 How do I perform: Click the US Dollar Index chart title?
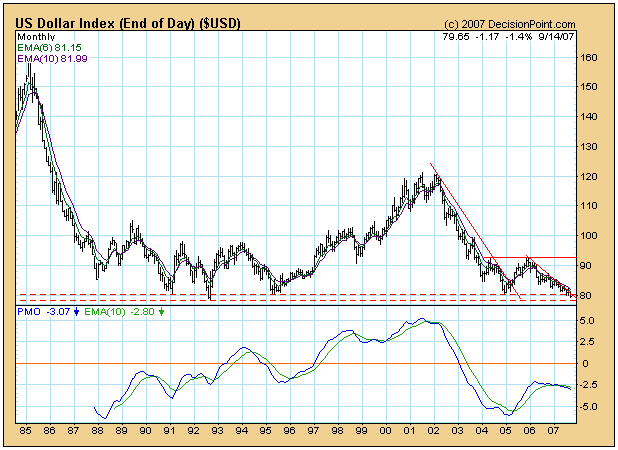(128, 23)
